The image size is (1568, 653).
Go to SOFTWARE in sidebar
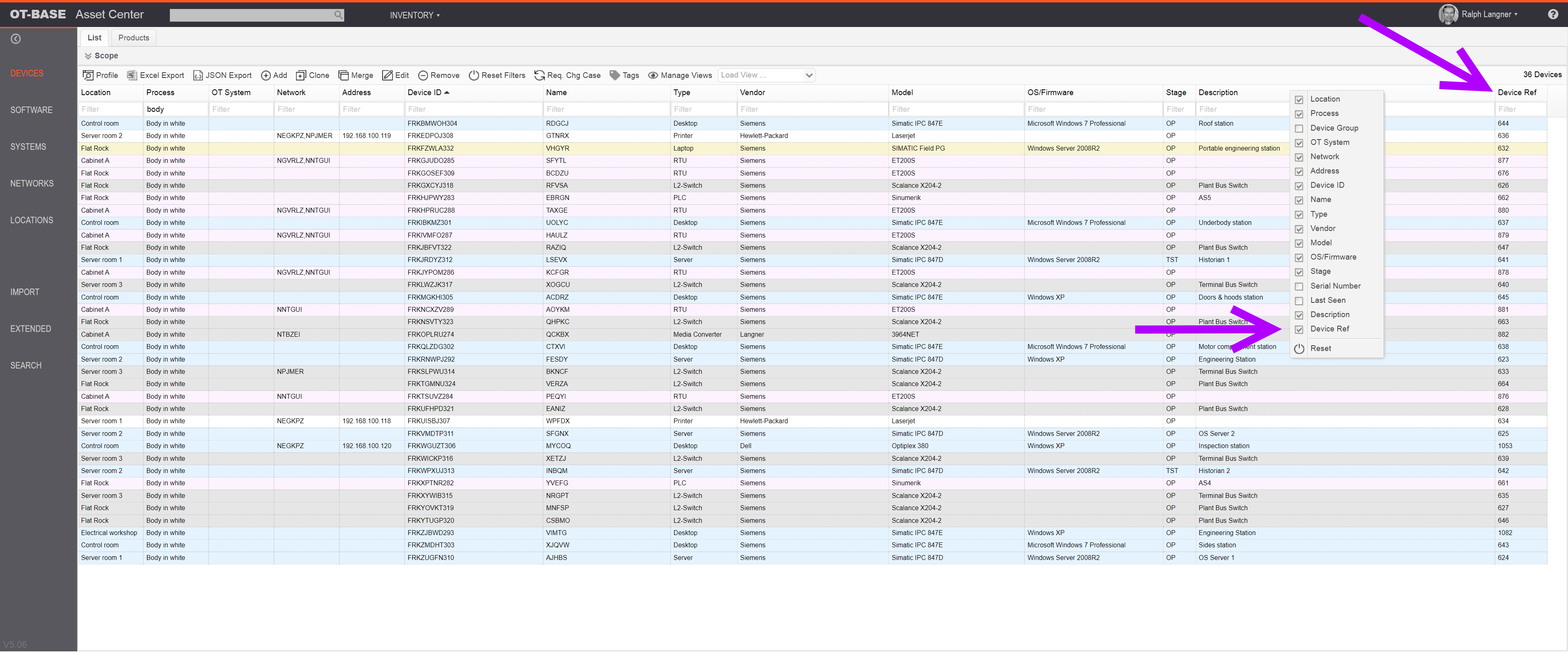[x=31, y=110]
